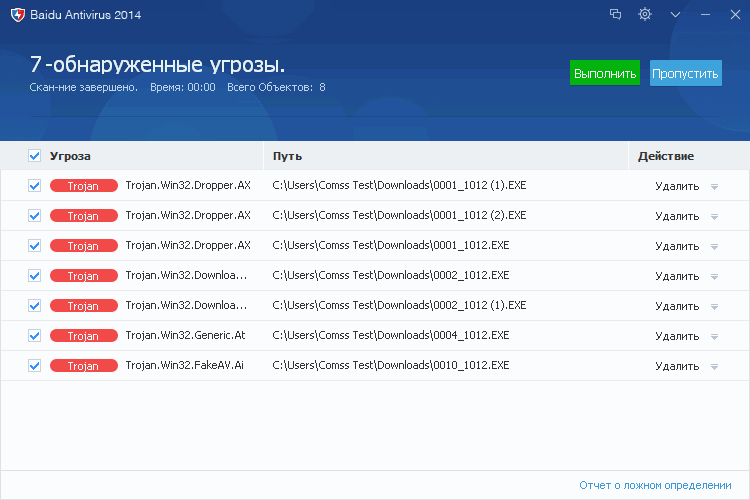Click path ending 0004_1012.EXE

390,335
